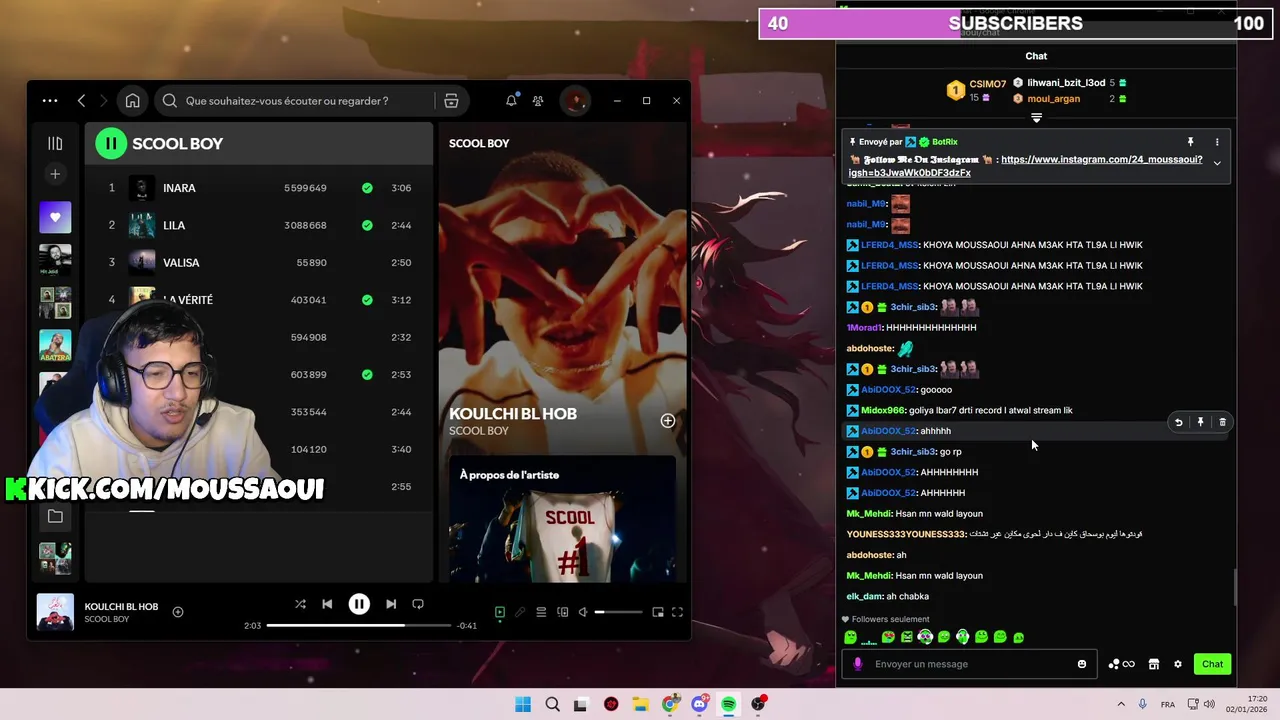This screenshot has height=720, width=1280.
Task: Toggle shuffle playback
Action: 300,604
